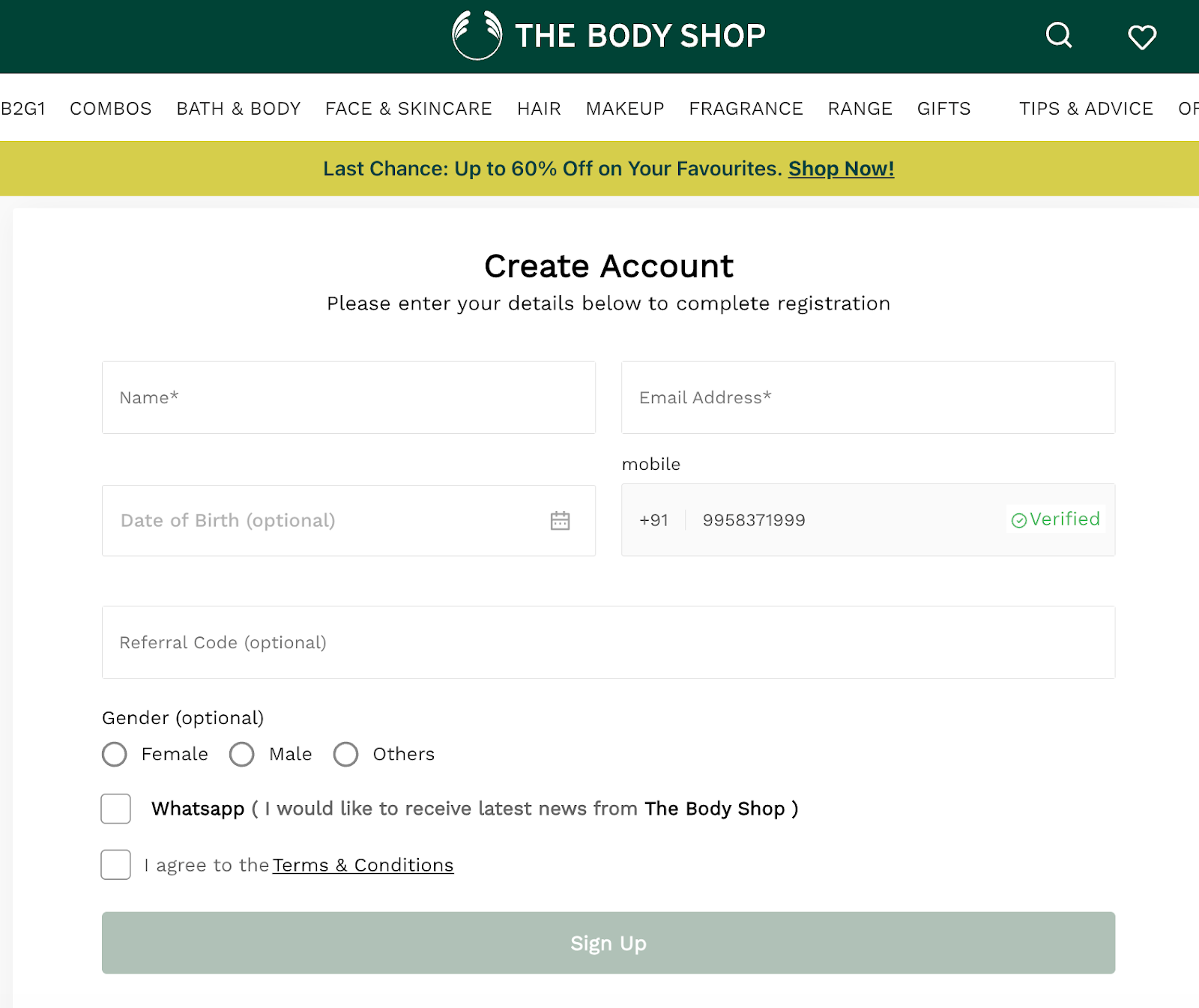Select the Others gender option
The height and width of the screenshot is (1008, 1199).
[x=346, y=754]
